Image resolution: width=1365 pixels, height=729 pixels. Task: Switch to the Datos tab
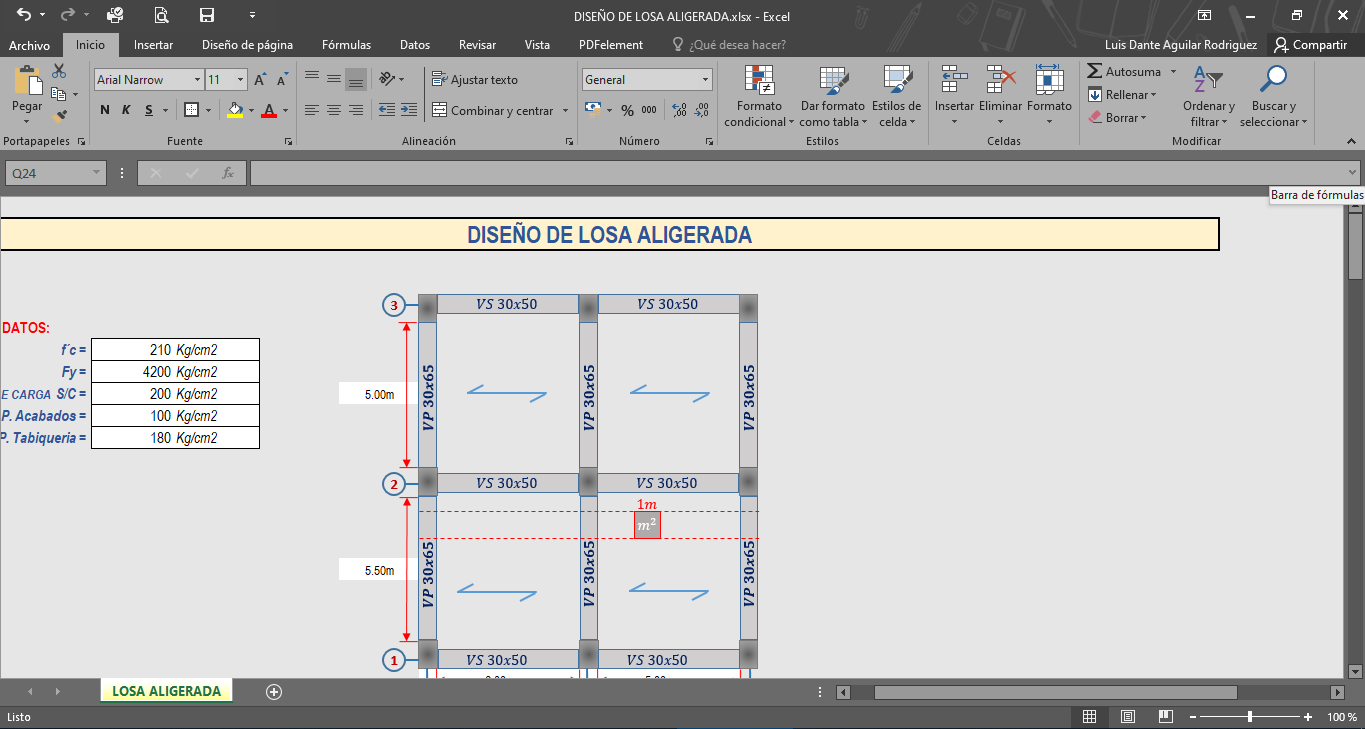click(x=415, y=44)
